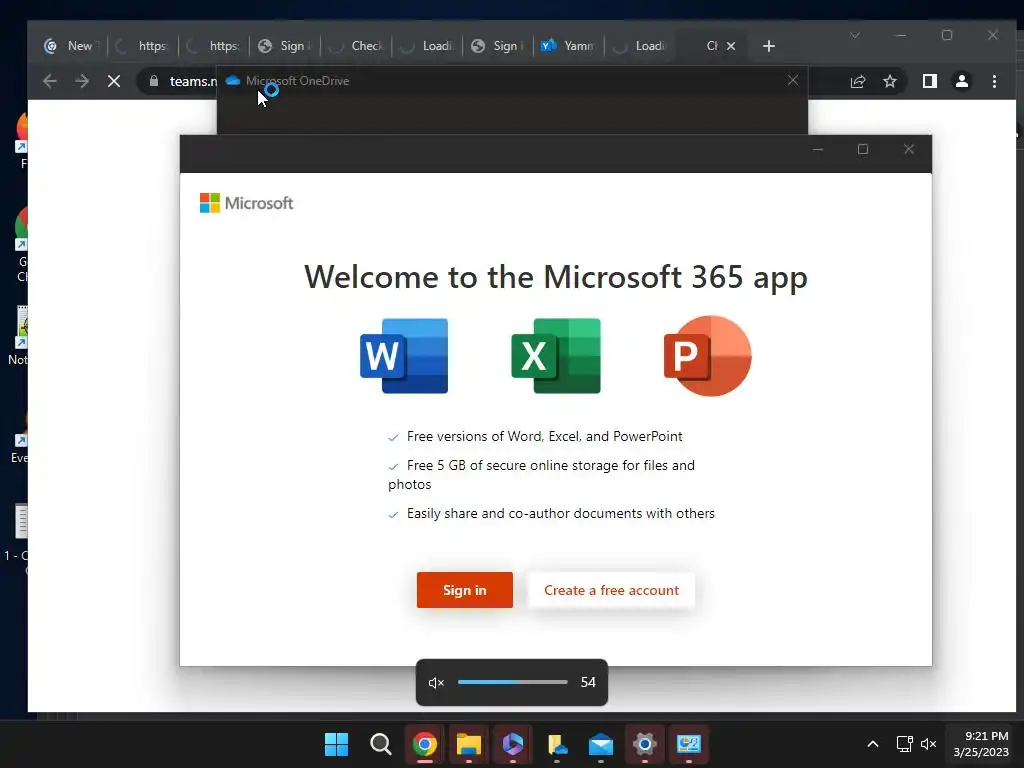
Task: Click the PowerPoint app icon
Action: pos(707,356)
